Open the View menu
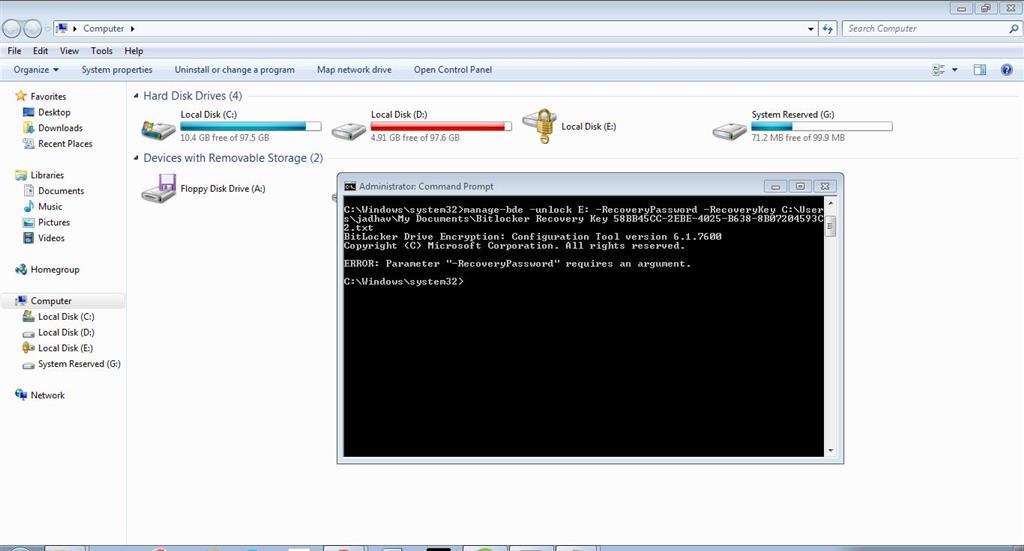 69,51
